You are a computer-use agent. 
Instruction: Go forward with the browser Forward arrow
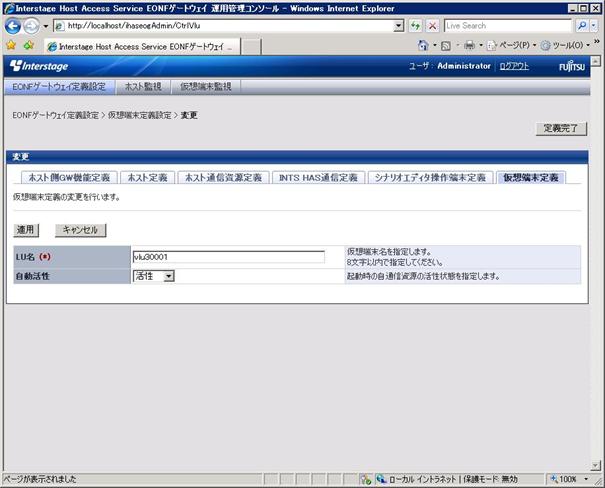tap(31, 26)
